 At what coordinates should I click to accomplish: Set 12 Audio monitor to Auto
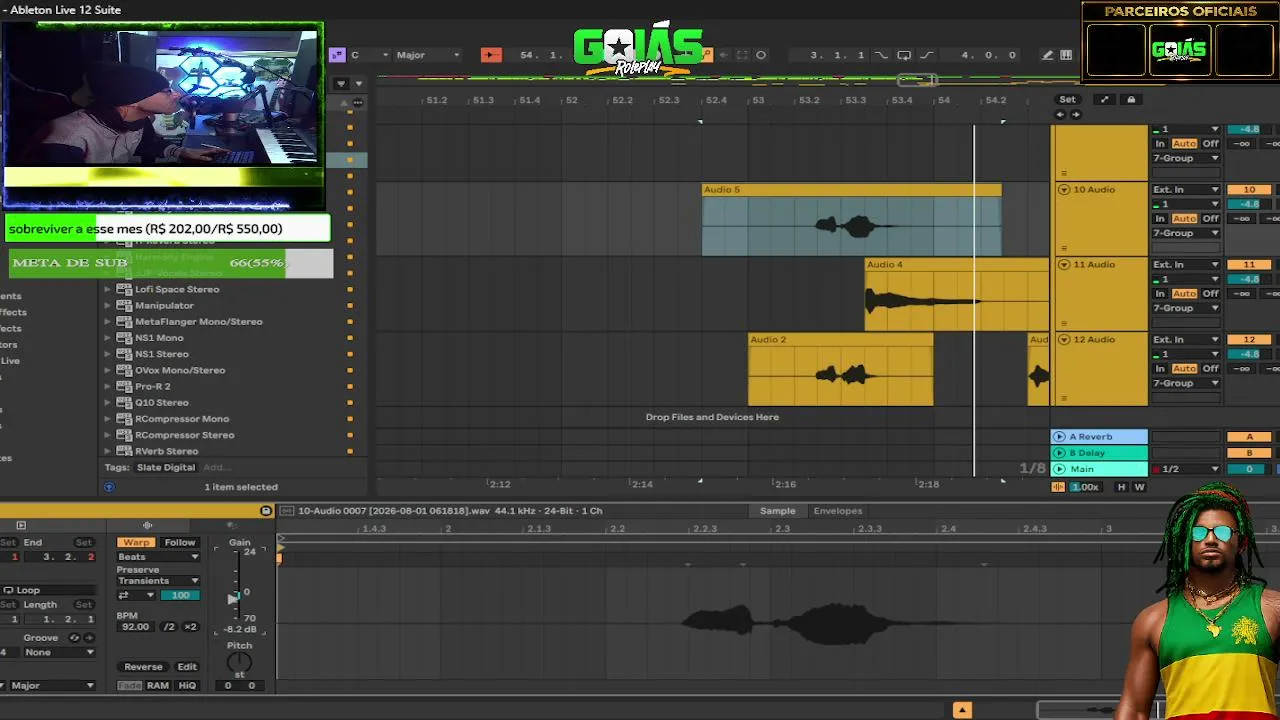coord(1184,368)
